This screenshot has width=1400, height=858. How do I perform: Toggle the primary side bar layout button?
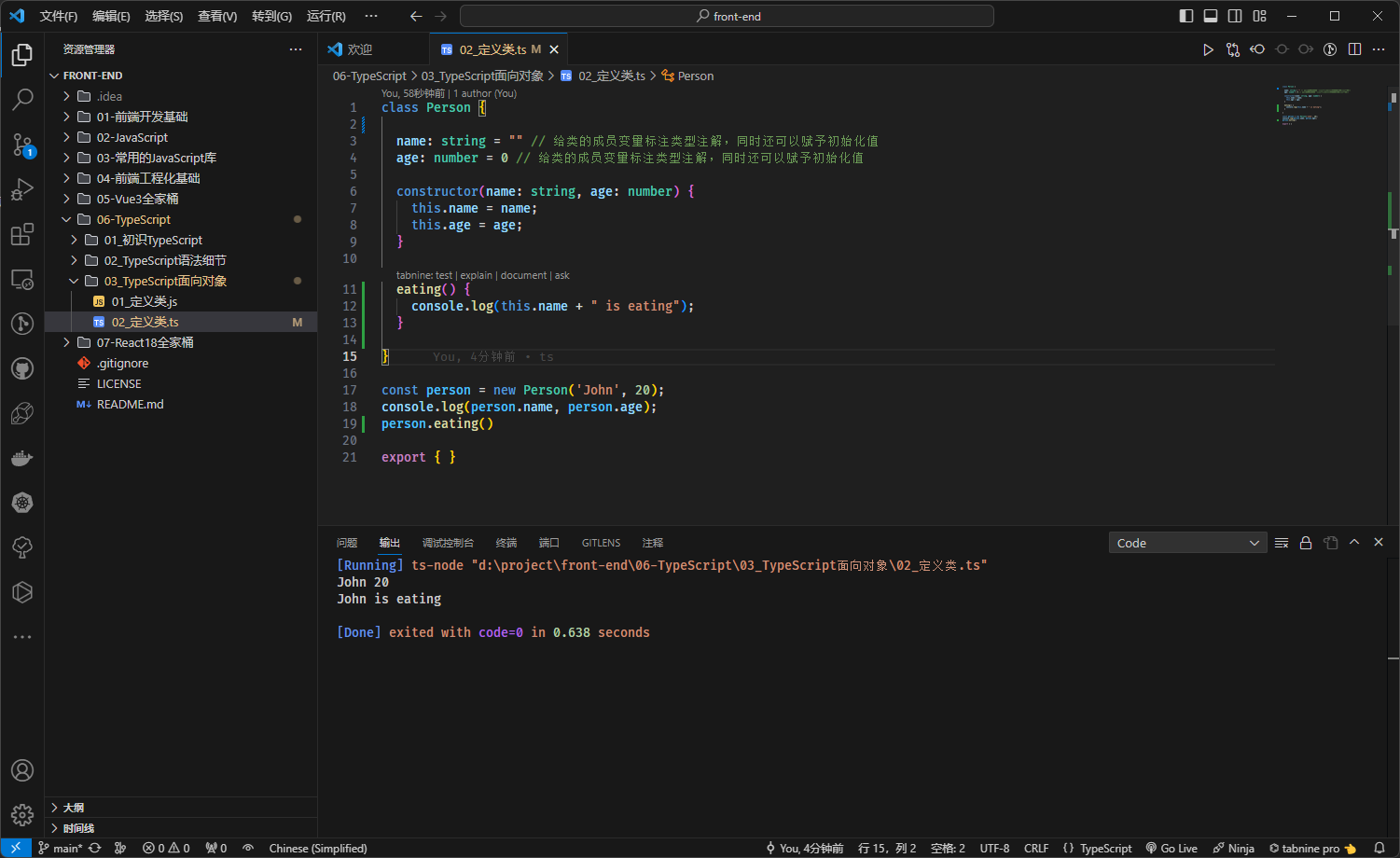[1186, 16]
